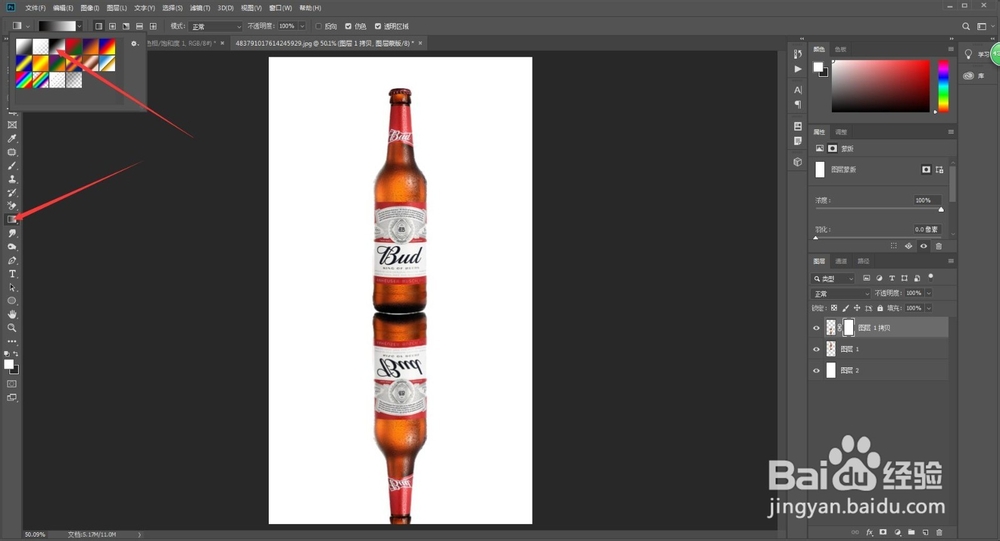Image resolution: width=1000 pixels, height=541 pixels.
Task: Select the Eyedropper tool
Action: click(x=11, y=138)
